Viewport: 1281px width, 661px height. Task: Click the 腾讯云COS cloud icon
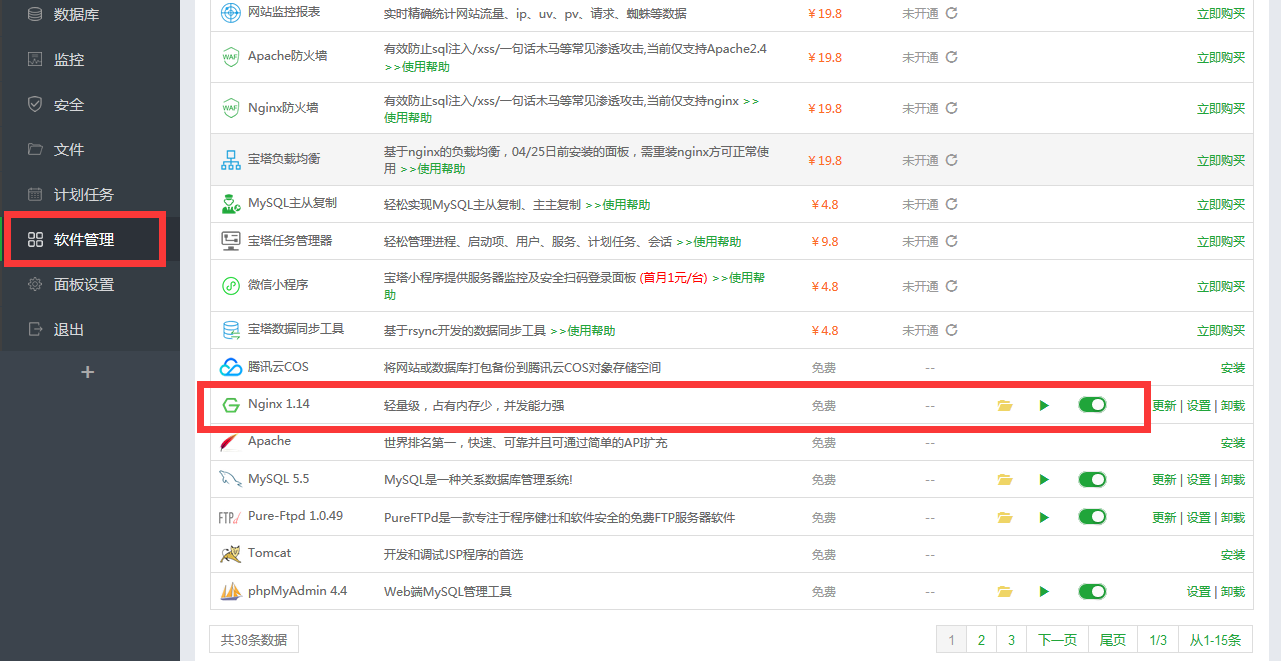[x=230, y=368]
